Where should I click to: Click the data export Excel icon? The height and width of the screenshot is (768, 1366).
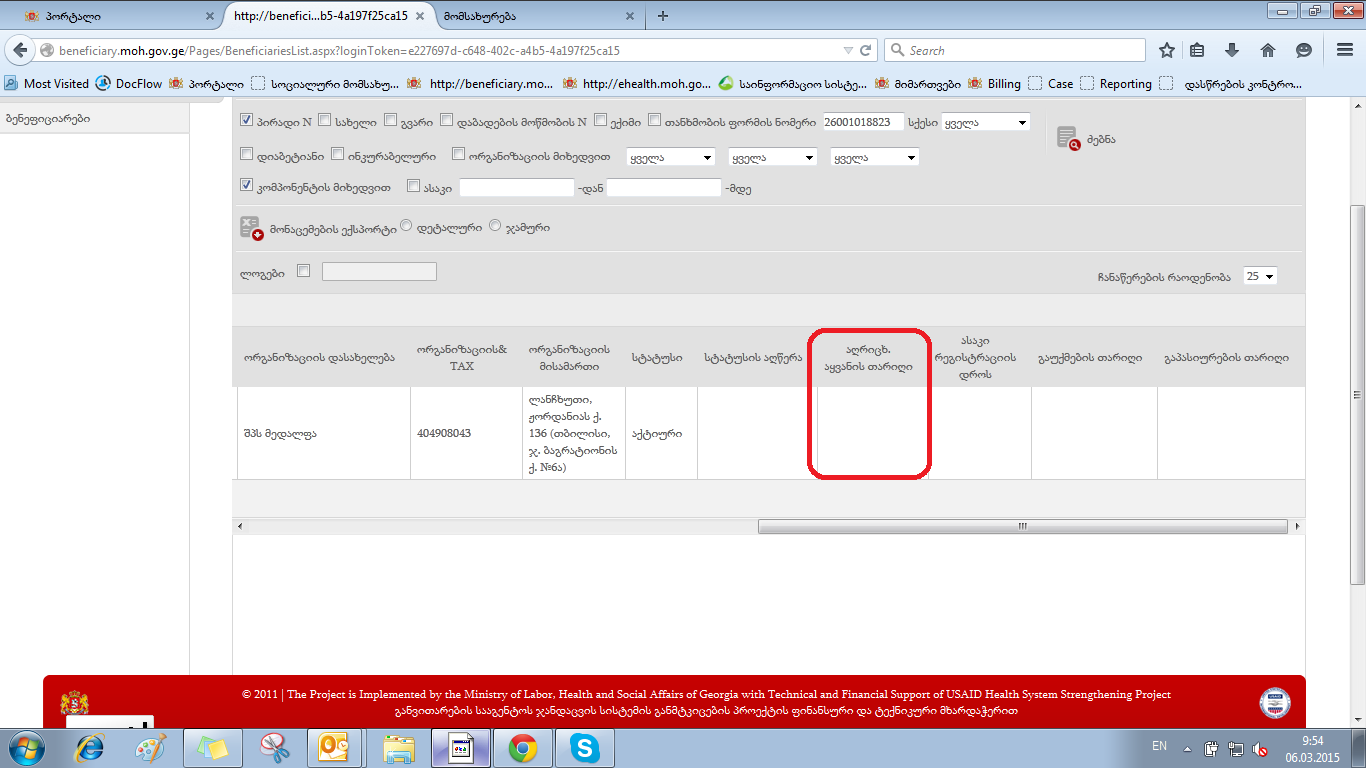[x=250, y=228]
